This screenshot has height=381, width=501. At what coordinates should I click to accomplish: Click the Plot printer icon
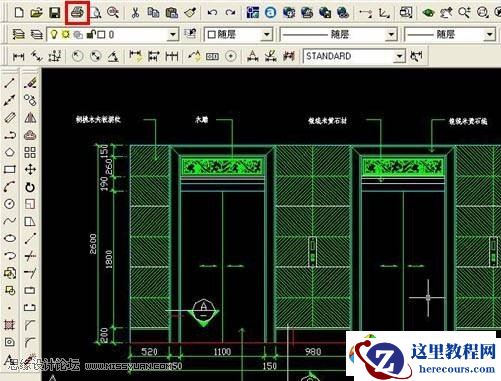(x=77, y=13)
